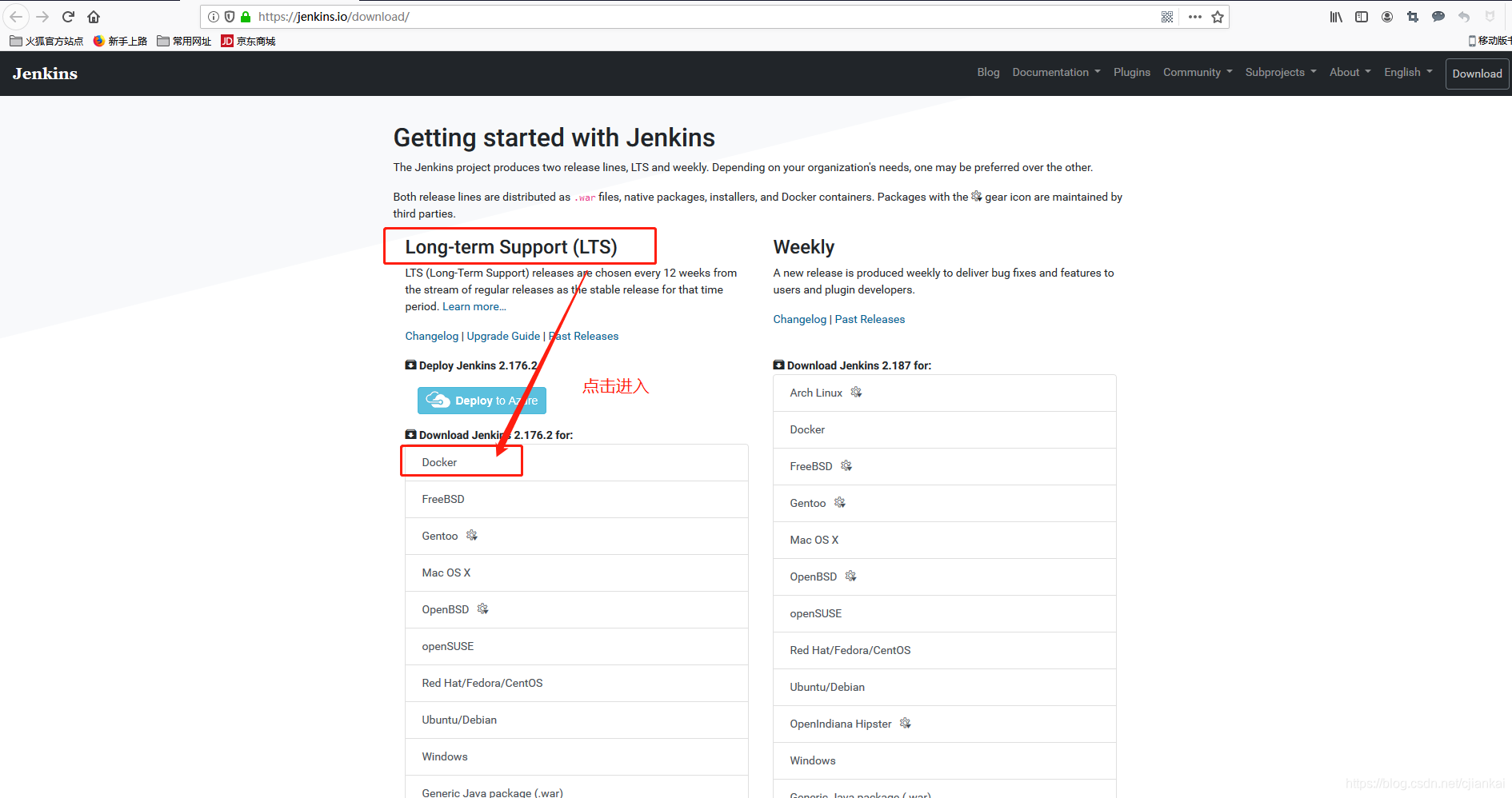The width and height of the screenshot is (1512, 798).
Task: Open the Weekly Changelog link
Action: click(x=800, y=319)
